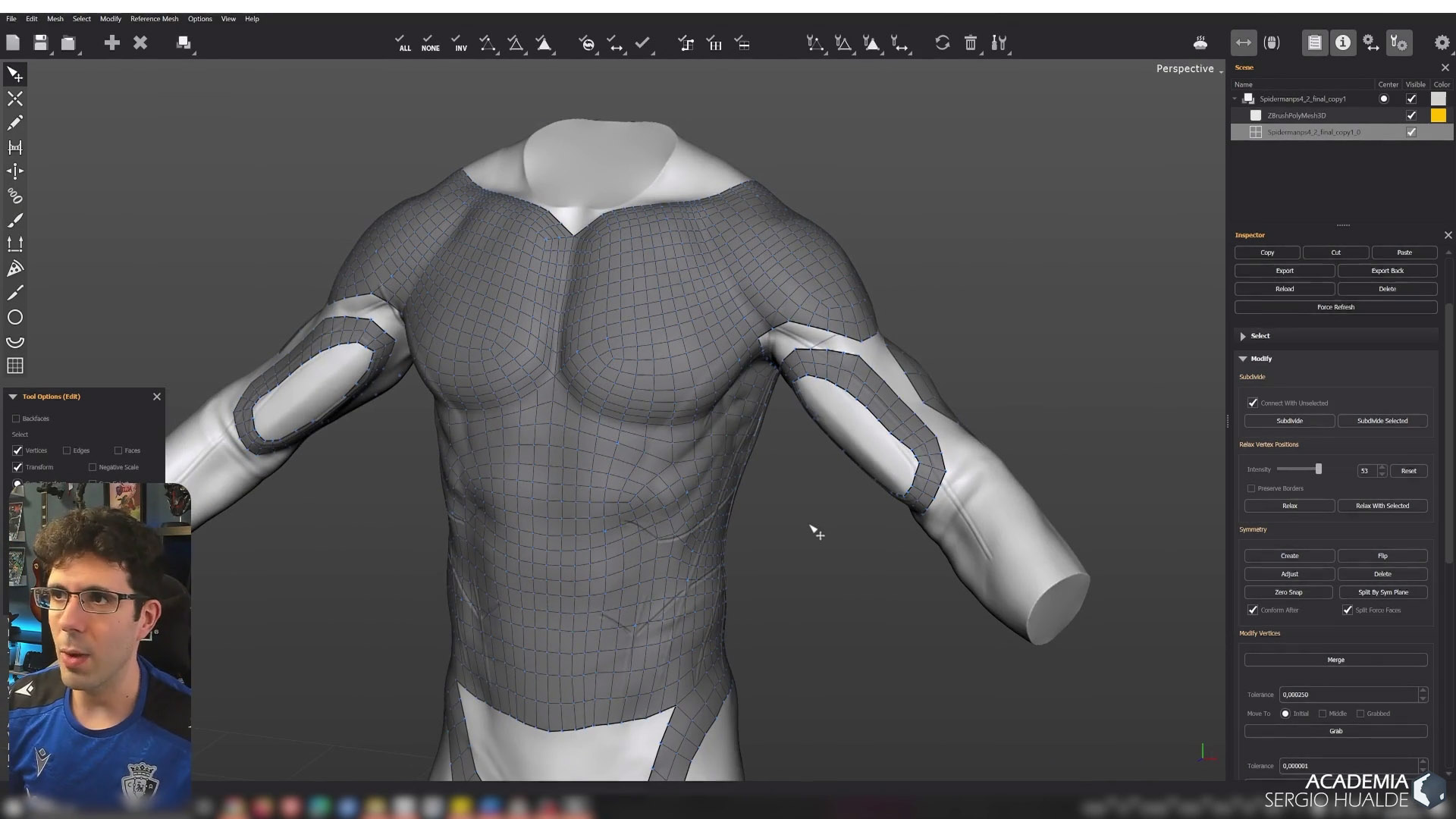Open the settings gear icon top right
1456x819 pixels.
[x=1442, y=43]
